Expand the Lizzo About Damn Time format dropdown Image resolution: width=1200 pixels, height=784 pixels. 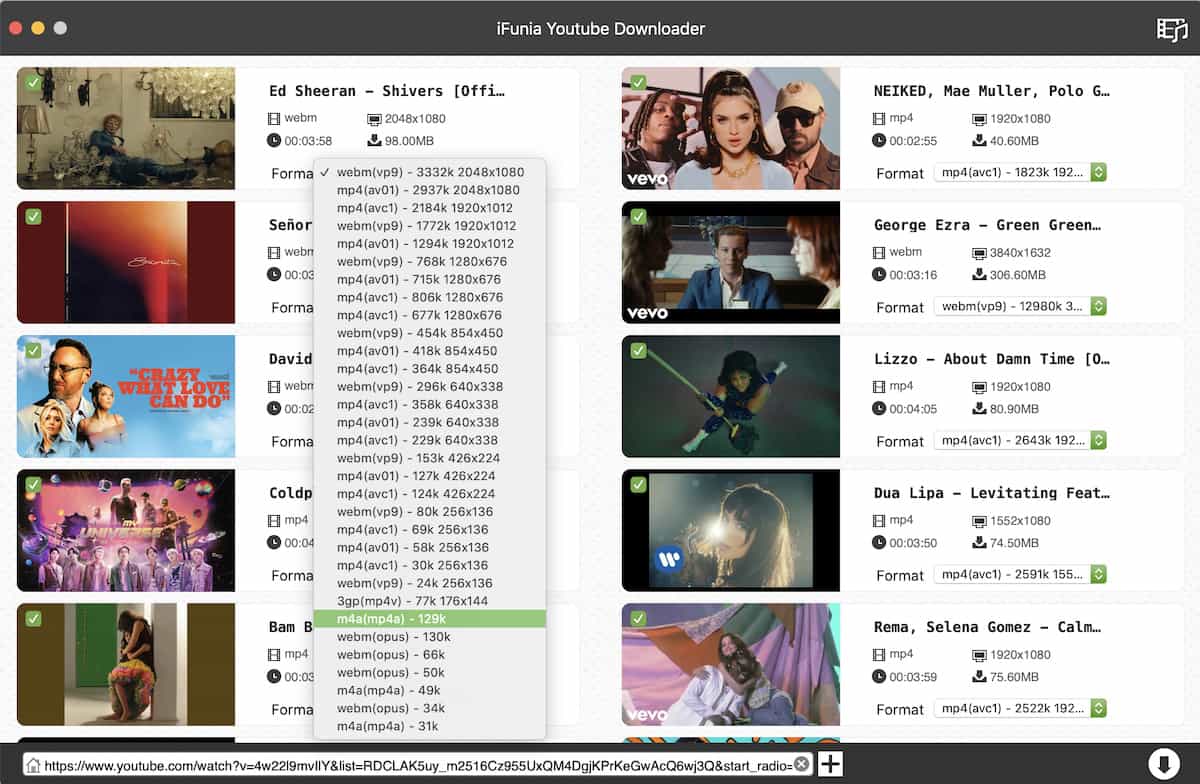[x=1020, y=441]
